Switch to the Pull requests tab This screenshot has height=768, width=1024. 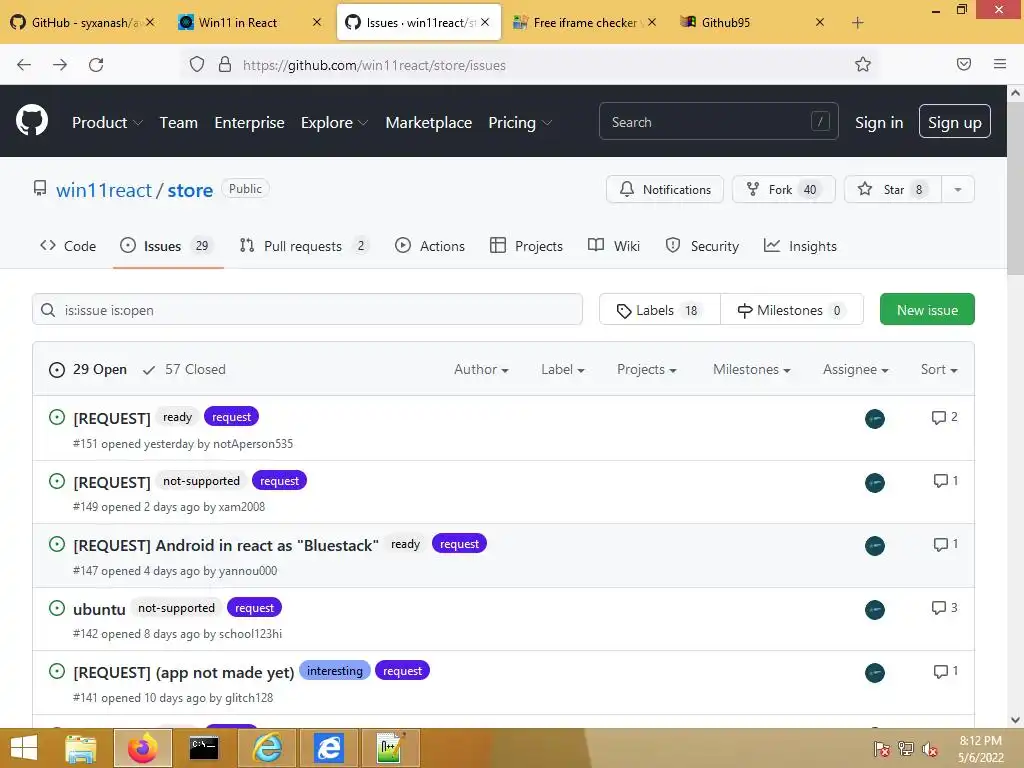coord(304,246)
